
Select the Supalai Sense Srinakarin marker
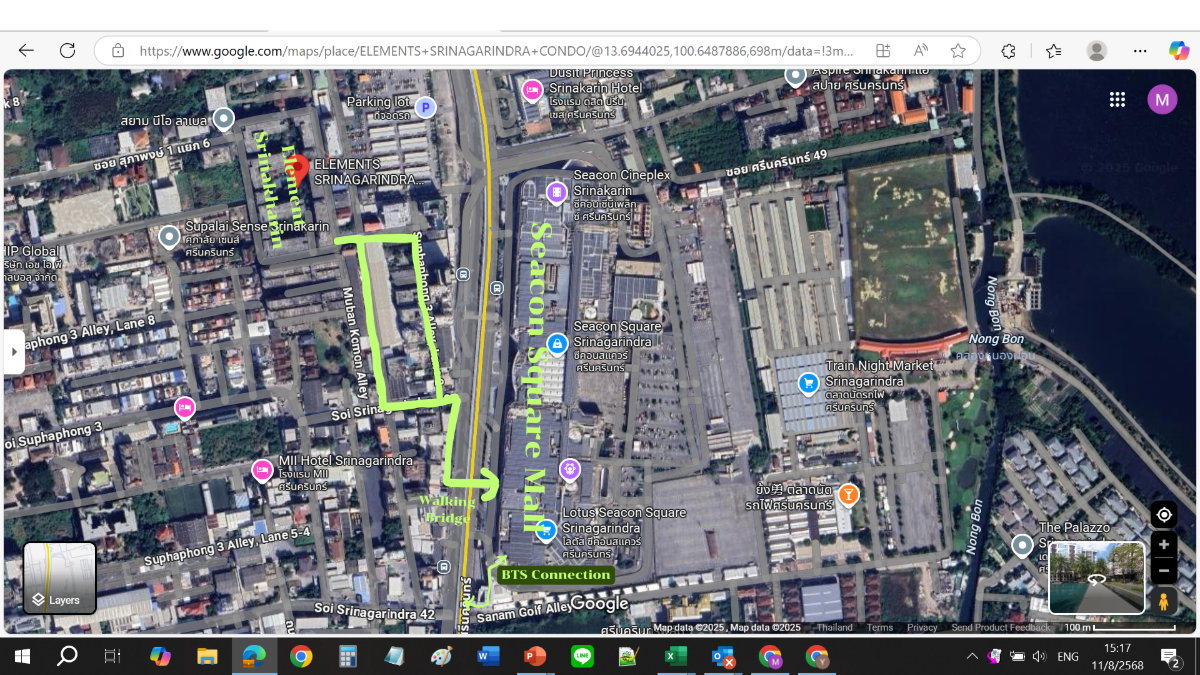click(170, 237)
